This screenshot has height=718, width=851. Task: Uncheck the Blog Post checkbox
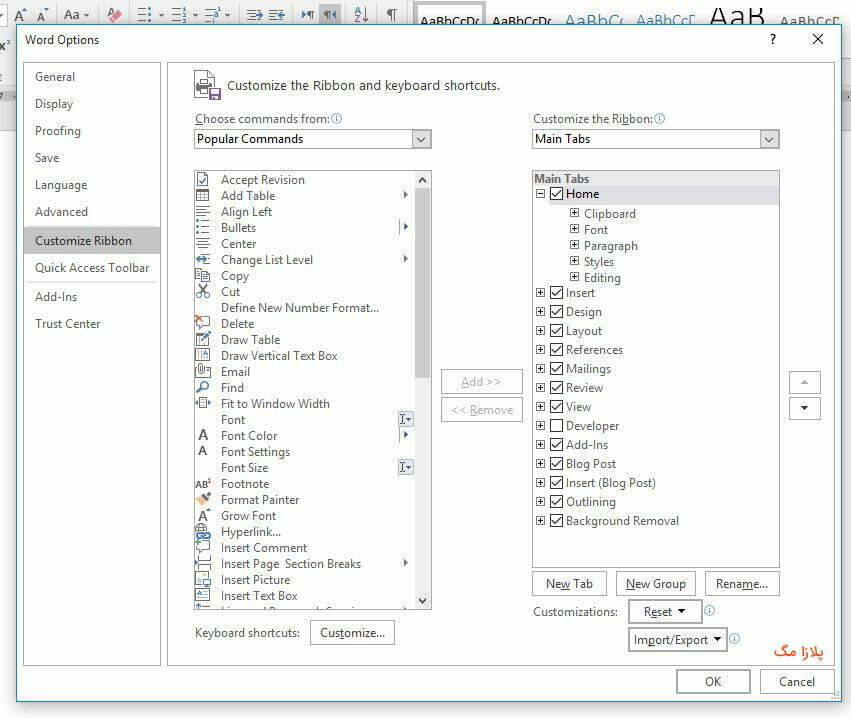pos(556,463)
